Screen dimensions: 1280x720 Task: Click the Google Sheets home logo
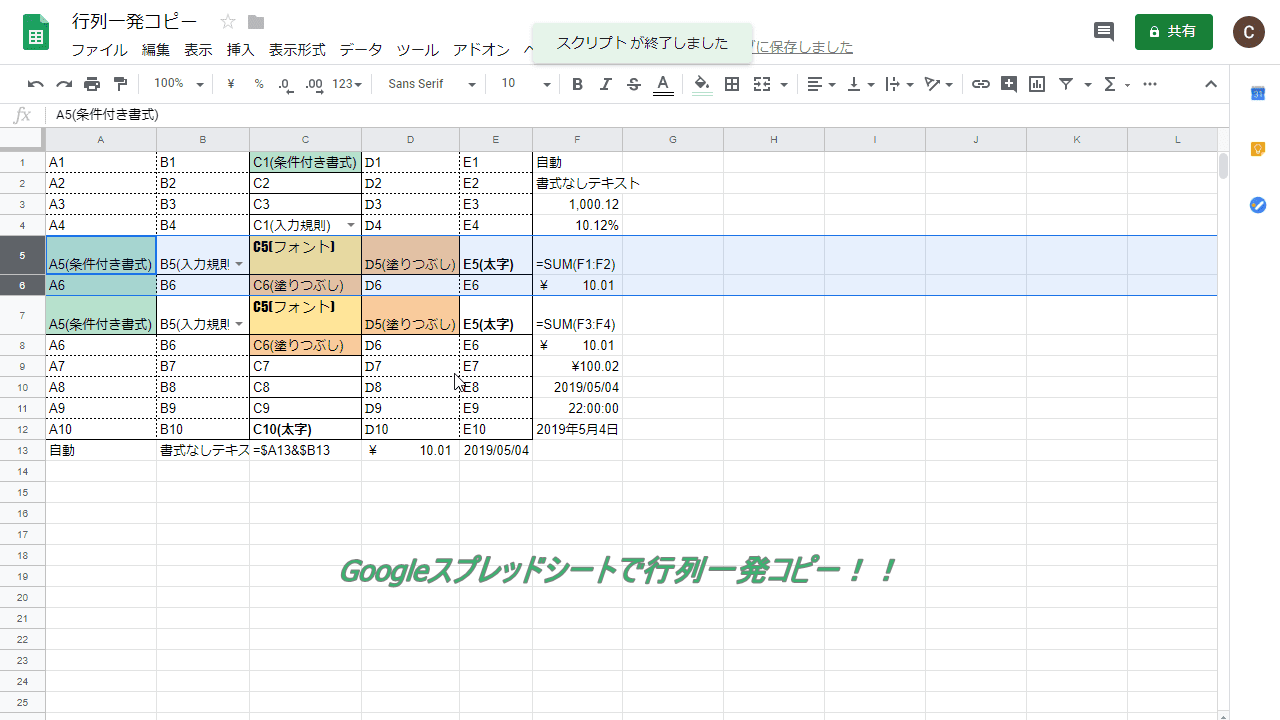click(x=37, y=33)
